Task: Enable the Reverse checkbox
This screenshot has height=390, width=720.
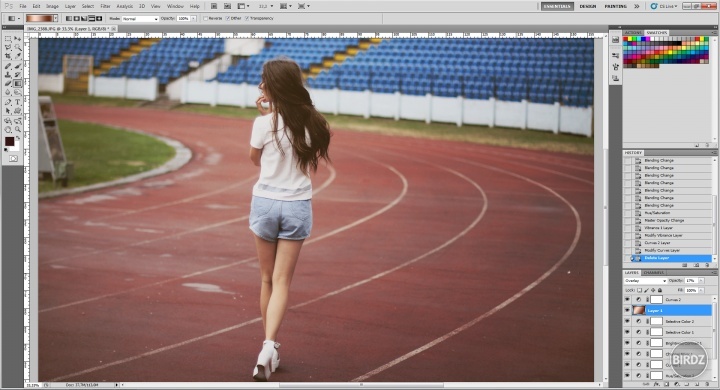Action: (205, 18)
